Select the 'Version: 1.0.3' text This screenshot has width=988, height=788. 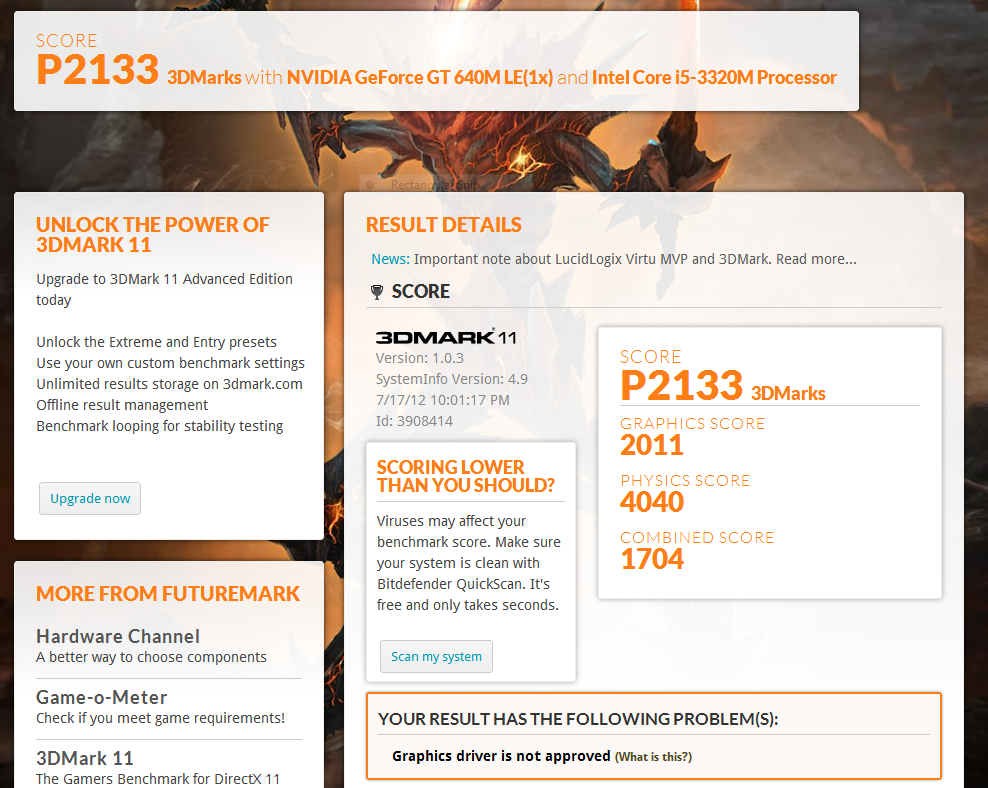coord(420,358)
